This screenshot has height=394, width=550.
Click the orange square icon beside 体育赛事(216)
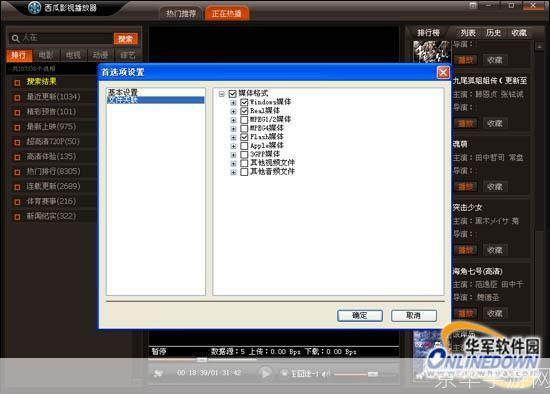pyautogui.click(x=17, y=202)
